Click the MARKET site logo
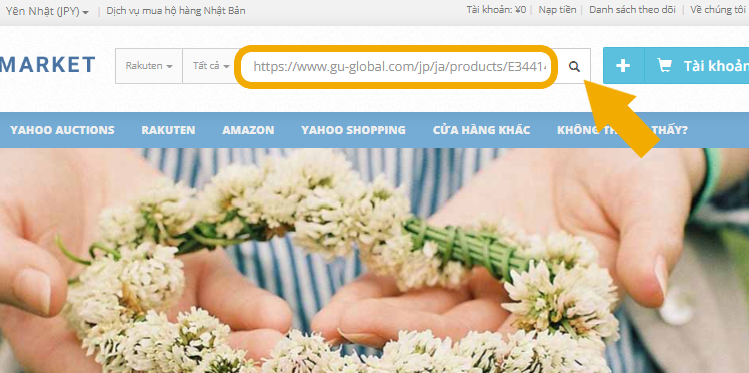Viewport: 749px width, 373px height. coord(48,65)
